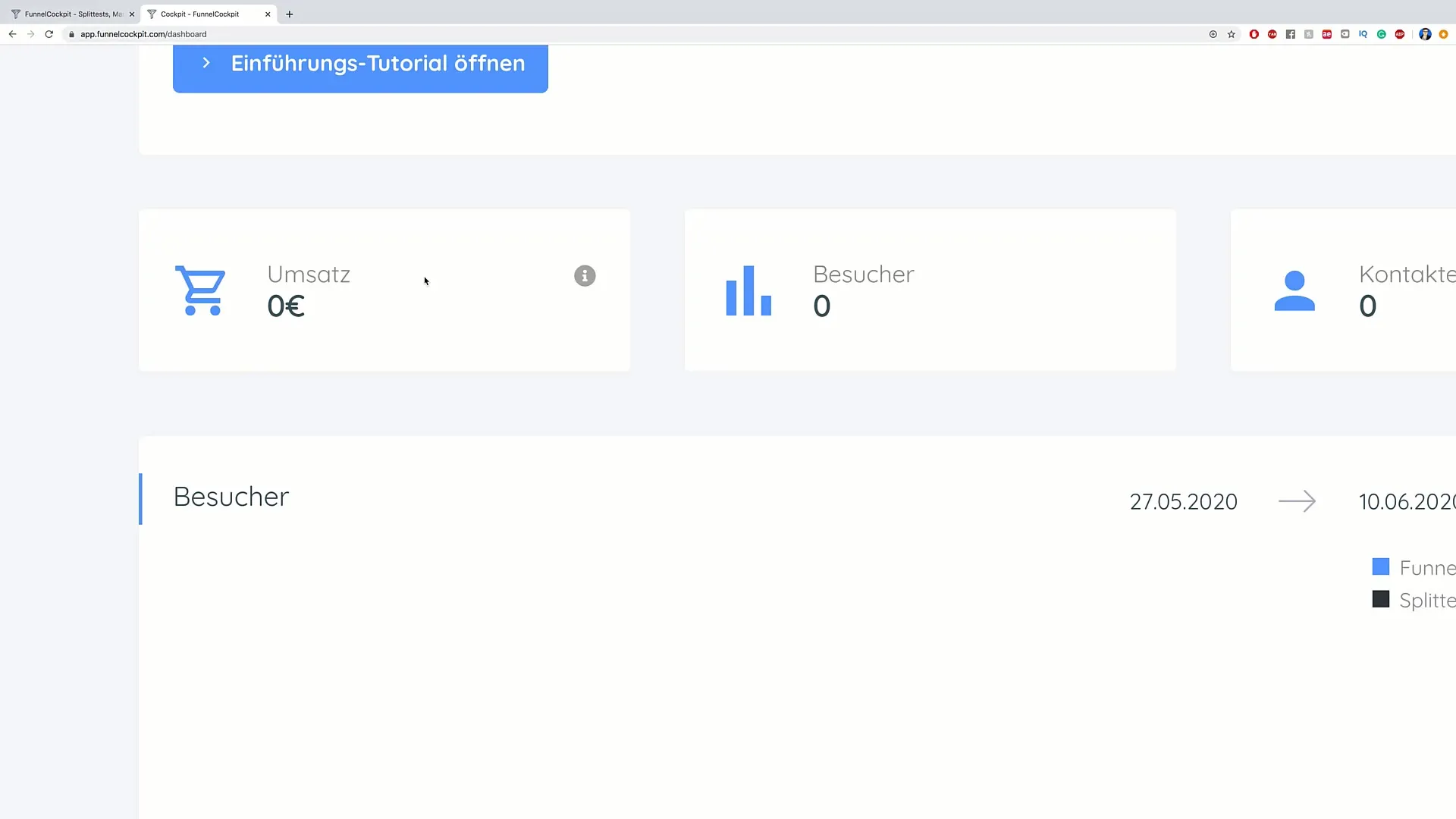This screenshot has width=1456, height=819.
Task: Go forward in browser history
Action: (31, 34)
